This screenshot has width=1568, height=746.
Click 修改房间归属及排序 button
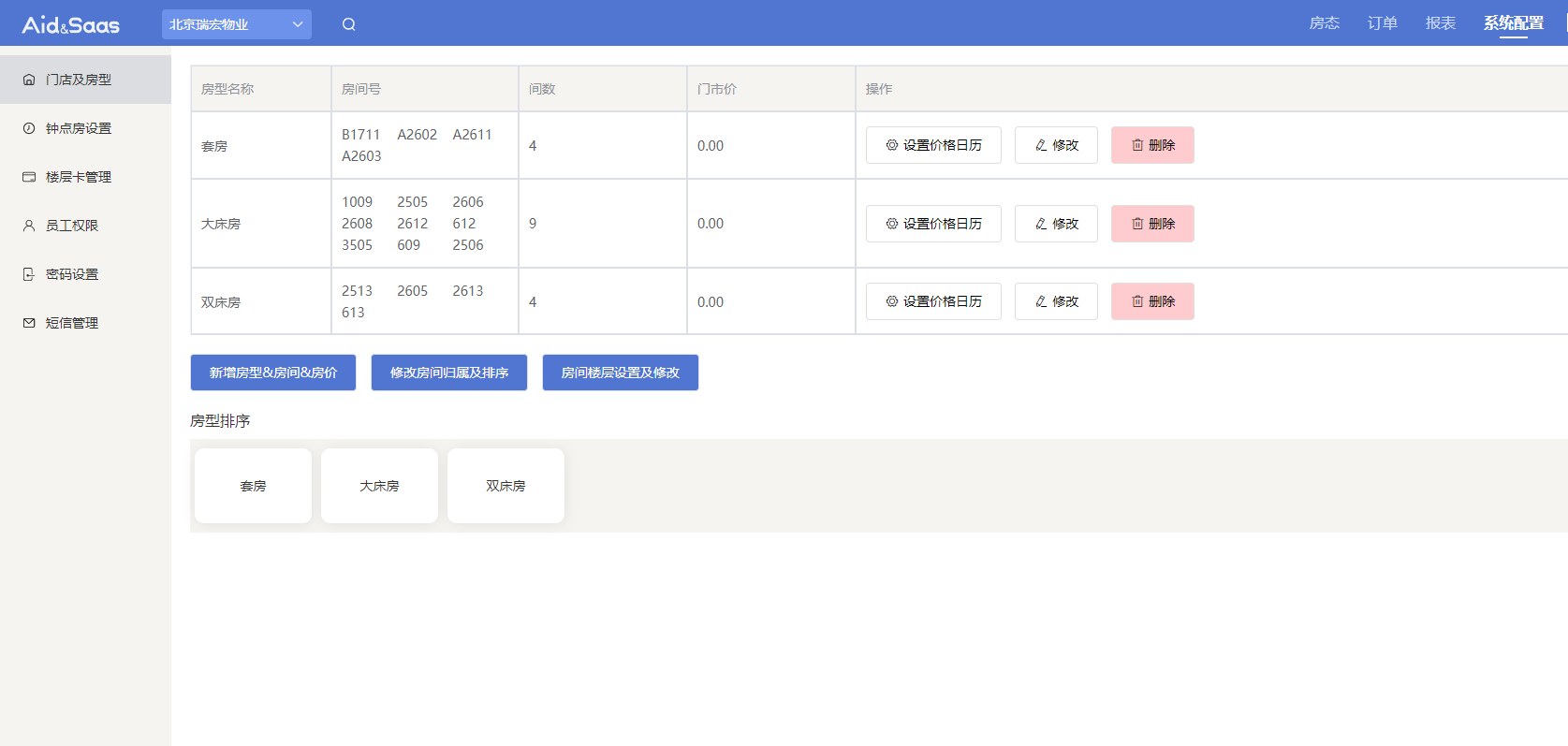click(x=448, y=373)
